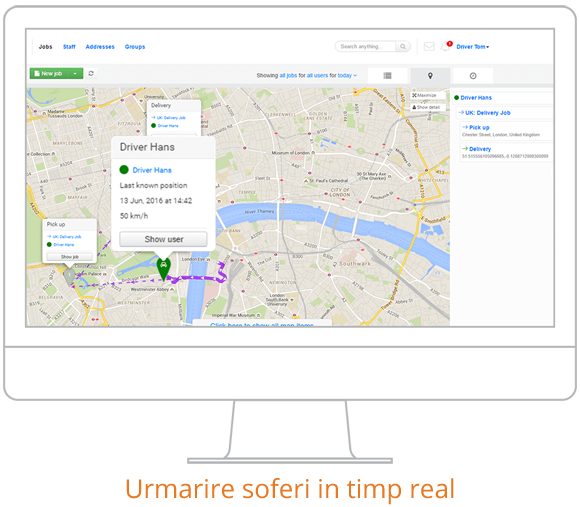The height and width of the screenshot is (507, 580).
Task: Go to the Groups tab
Action: point(135,47)
